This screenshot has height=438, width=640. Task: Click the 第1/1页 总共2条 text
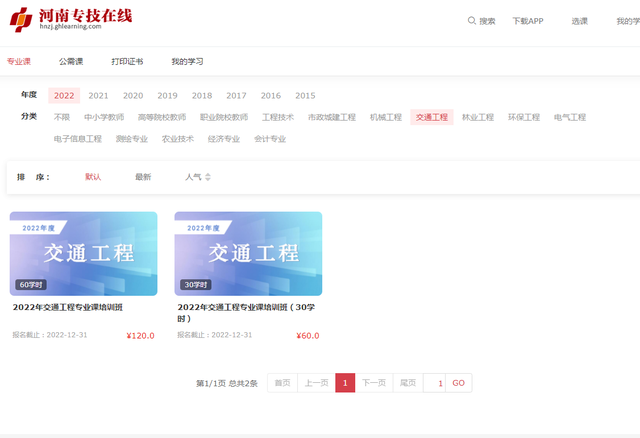click(x=227, y=383)
